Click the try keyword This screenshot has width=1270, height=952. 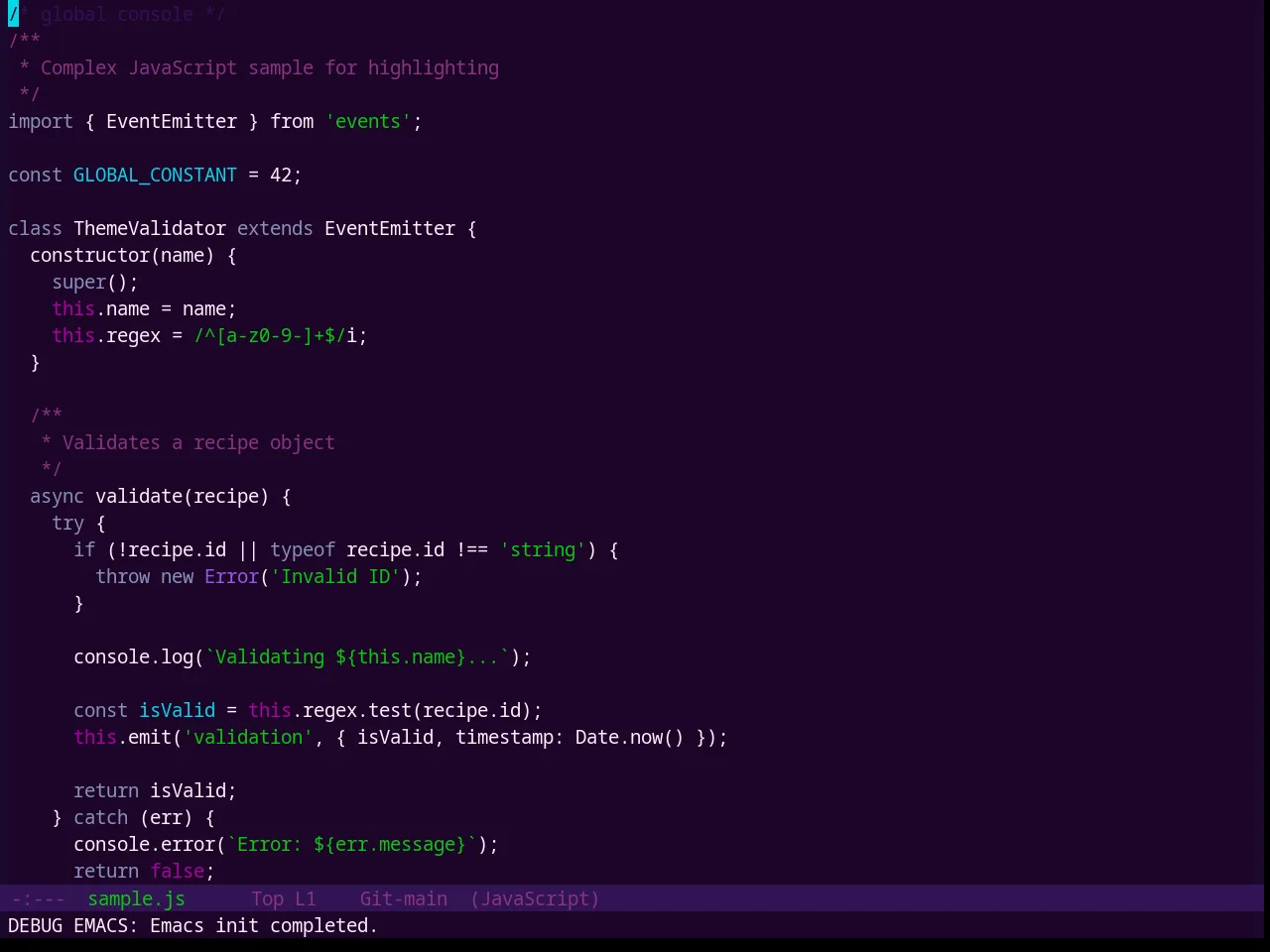[x=67, y=523]
